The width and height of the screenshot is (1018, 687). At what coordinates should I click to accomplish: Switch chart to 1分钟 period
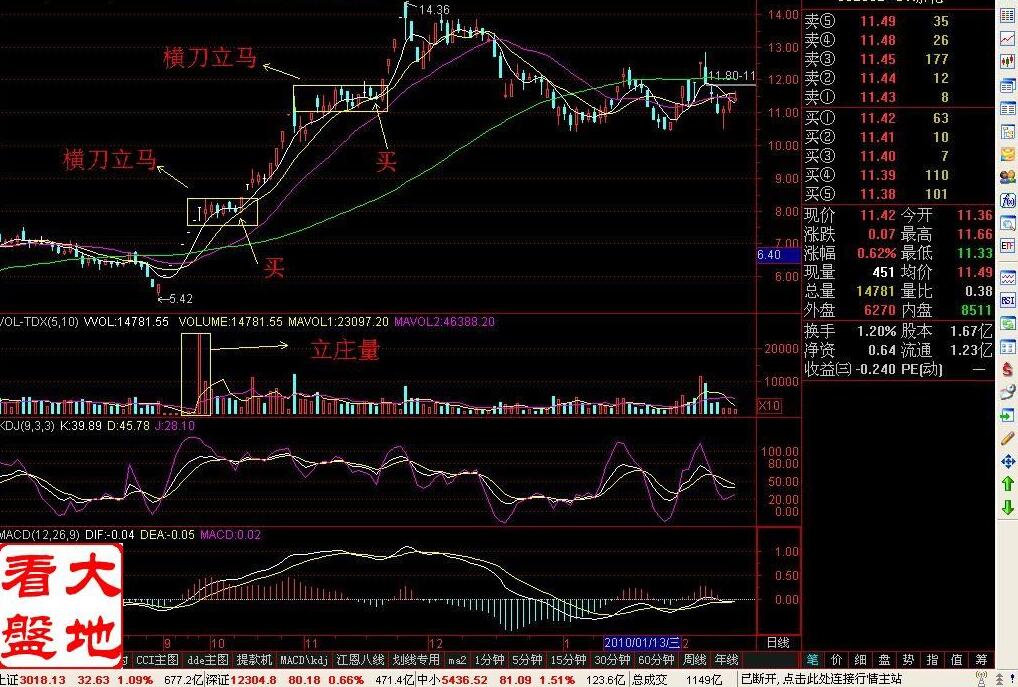click(x=490, y=660)
